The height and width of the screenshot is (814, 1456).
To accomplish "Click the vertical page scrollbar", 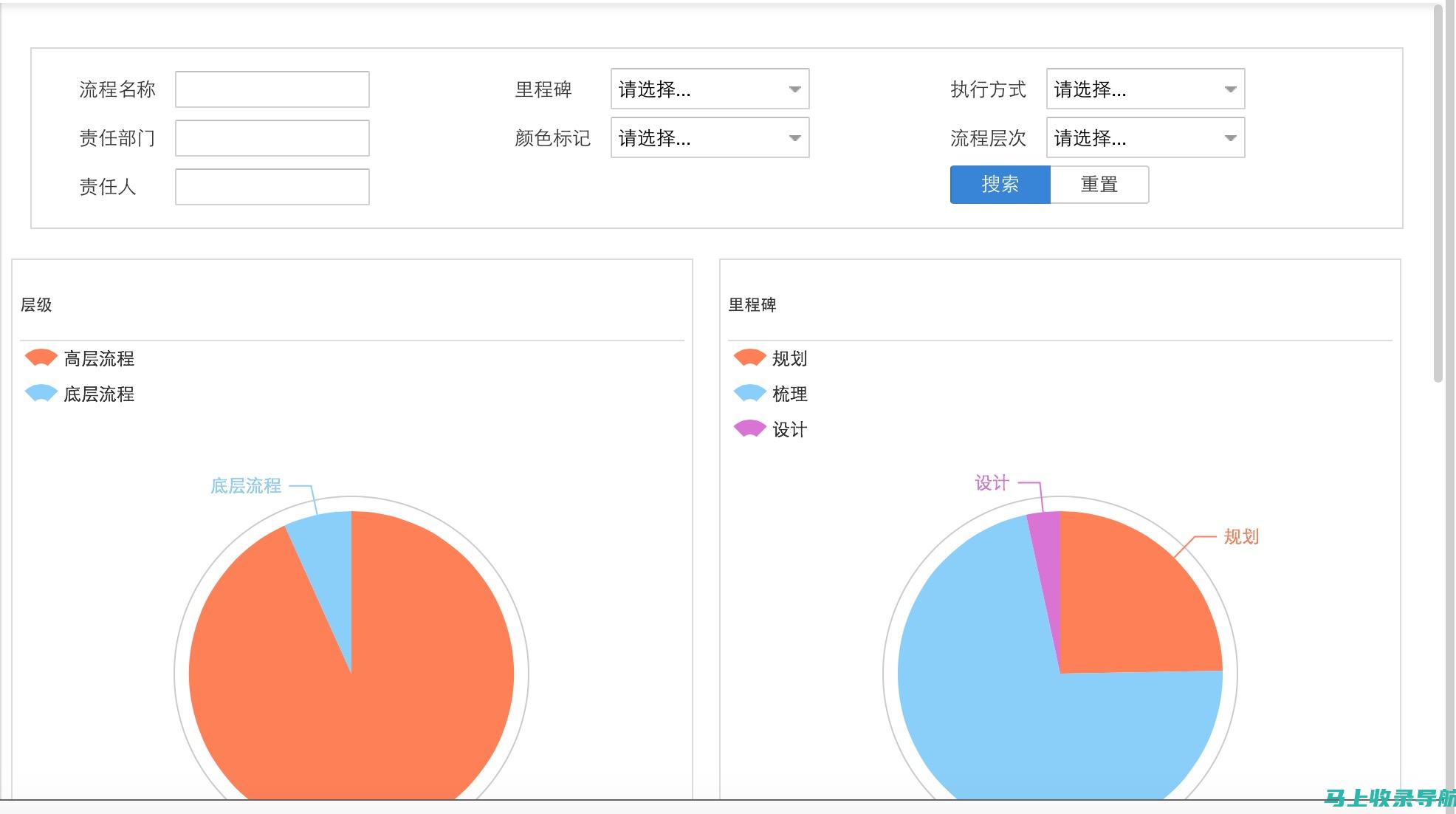I will coord(1438,194).
